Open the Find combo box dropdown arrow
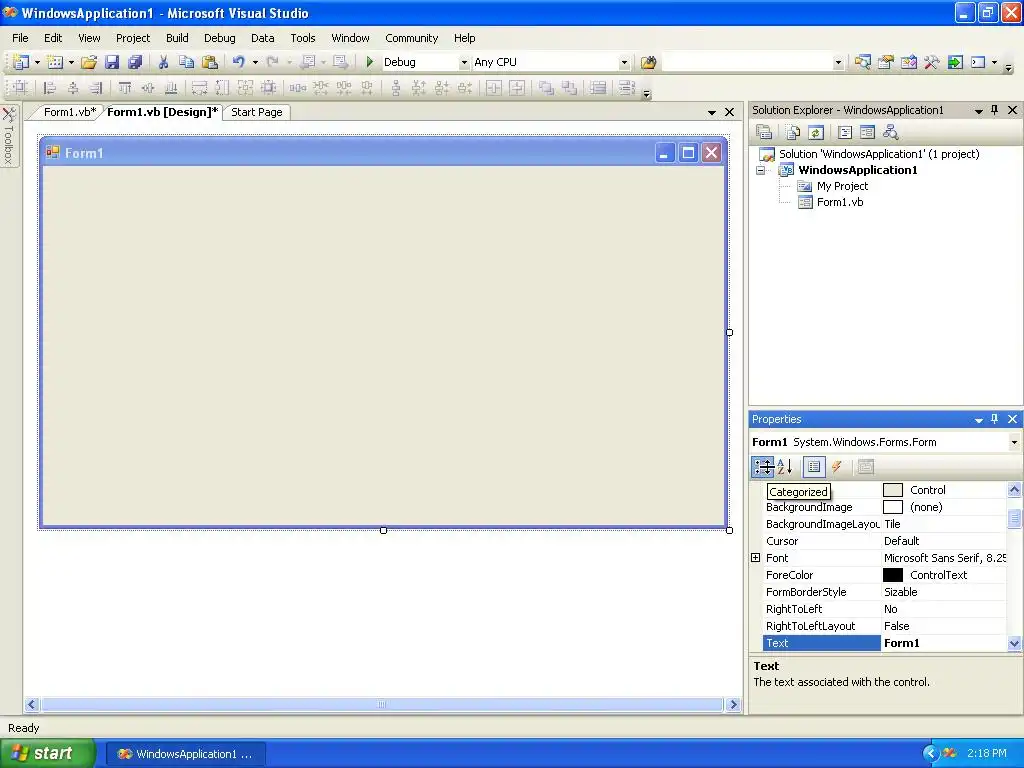This screenshot has height=768, width=1024. pos(839,63)
